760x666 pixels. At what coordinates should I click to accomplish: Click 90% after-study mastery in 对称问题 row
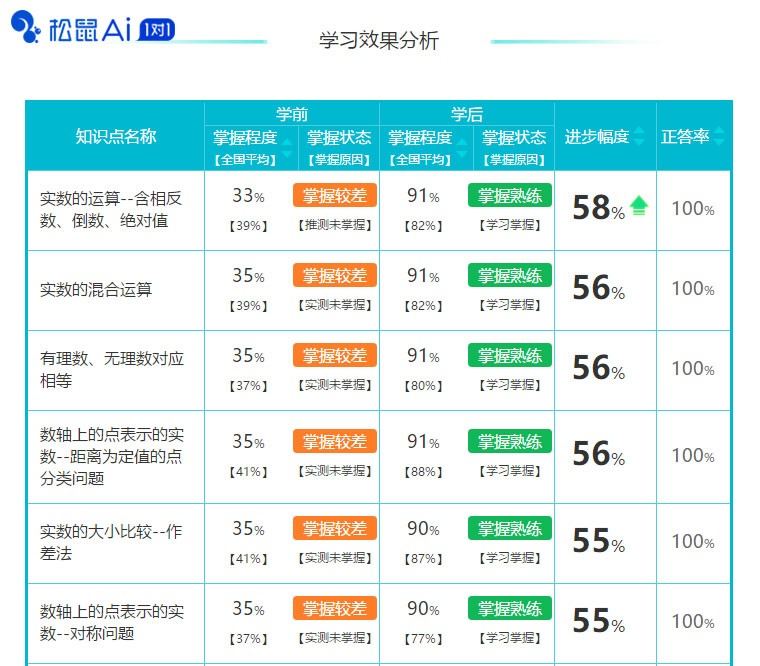tap(423, 609)
